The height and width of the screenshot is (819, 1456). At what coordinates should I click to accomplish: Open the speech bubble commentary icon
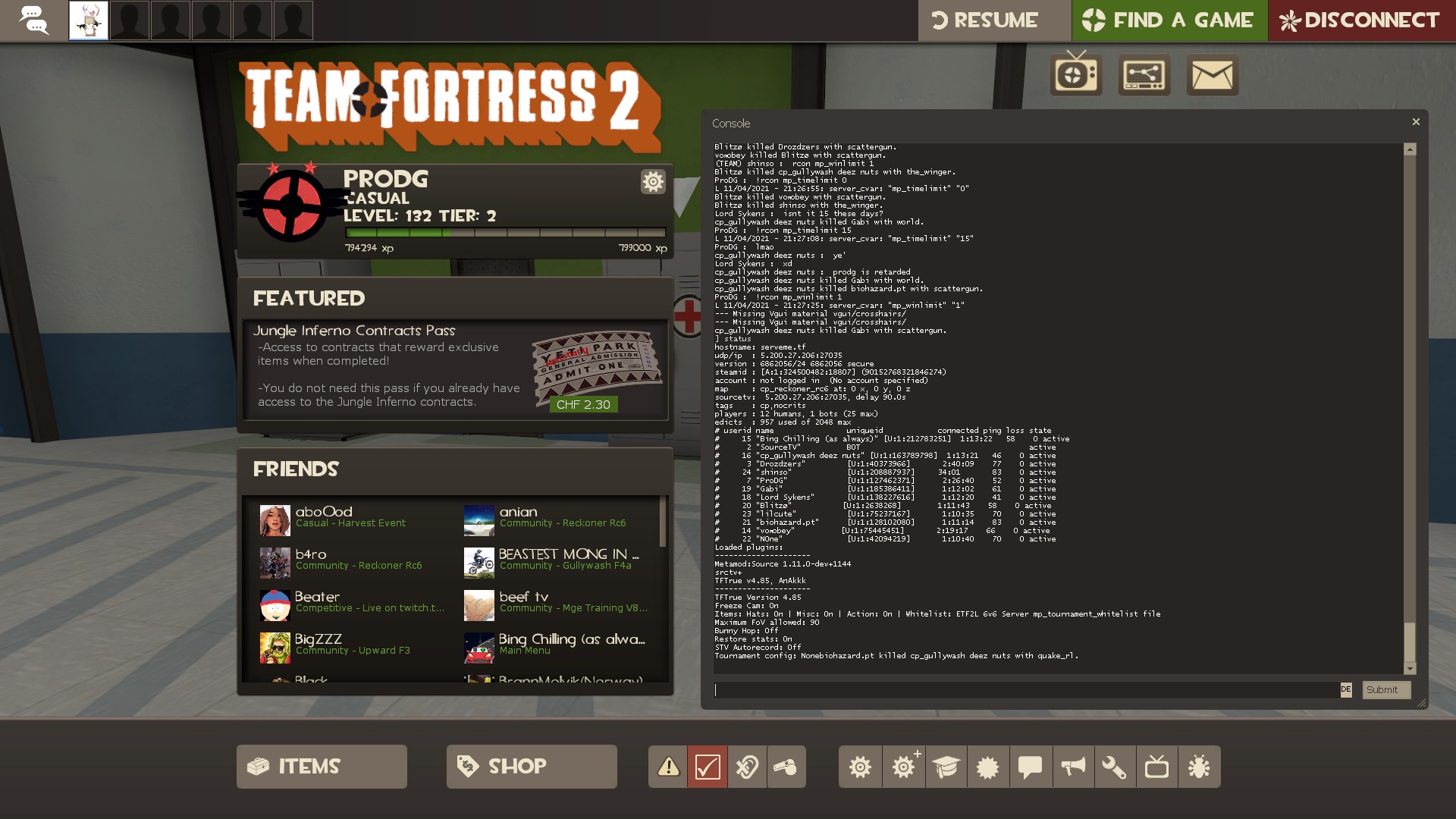pos(1031,767)
